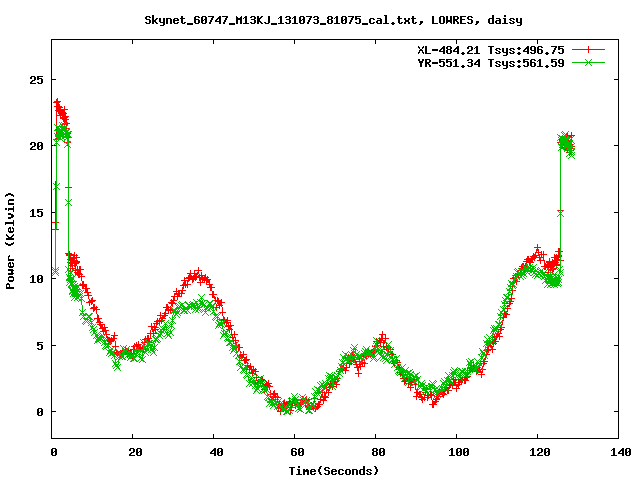Click the Power (Kelvin) y-axis label

tap(10, 241)
